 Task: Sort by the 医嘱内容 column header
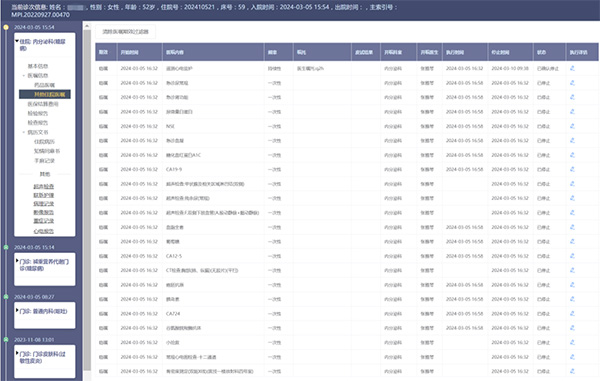[213, 52]
